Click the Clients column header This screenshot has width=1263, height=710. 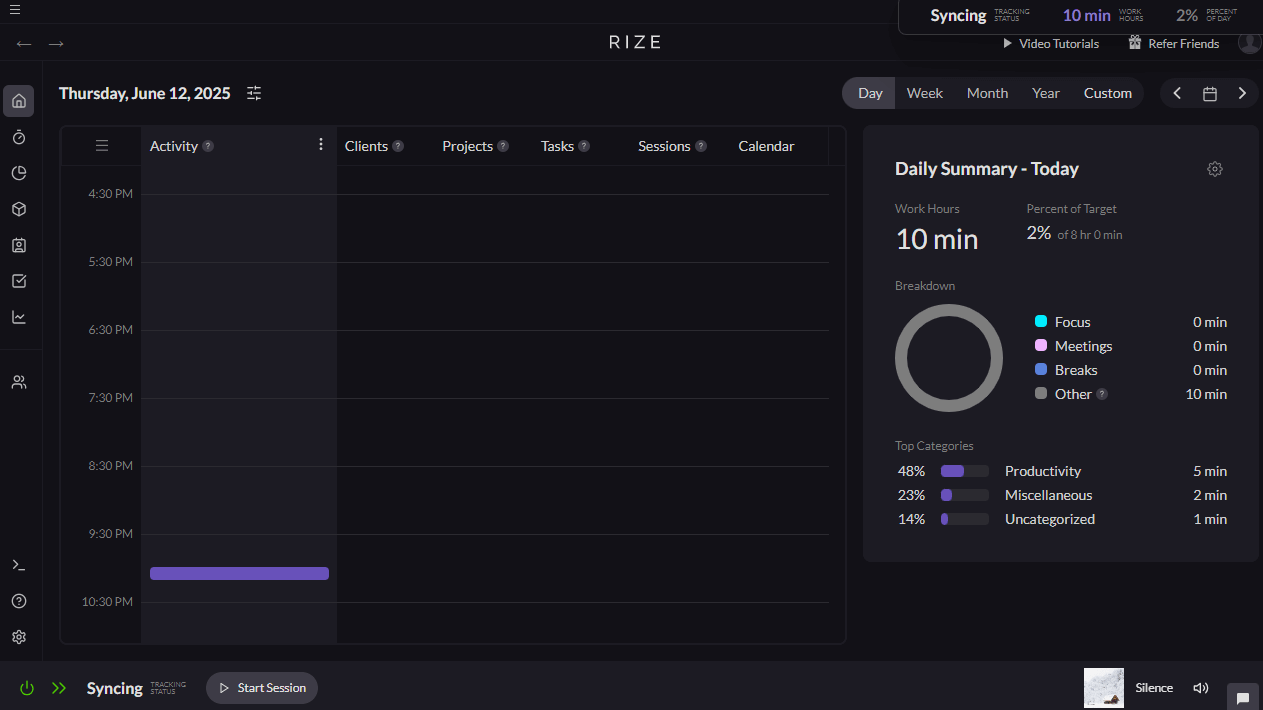tap(366, 146)
